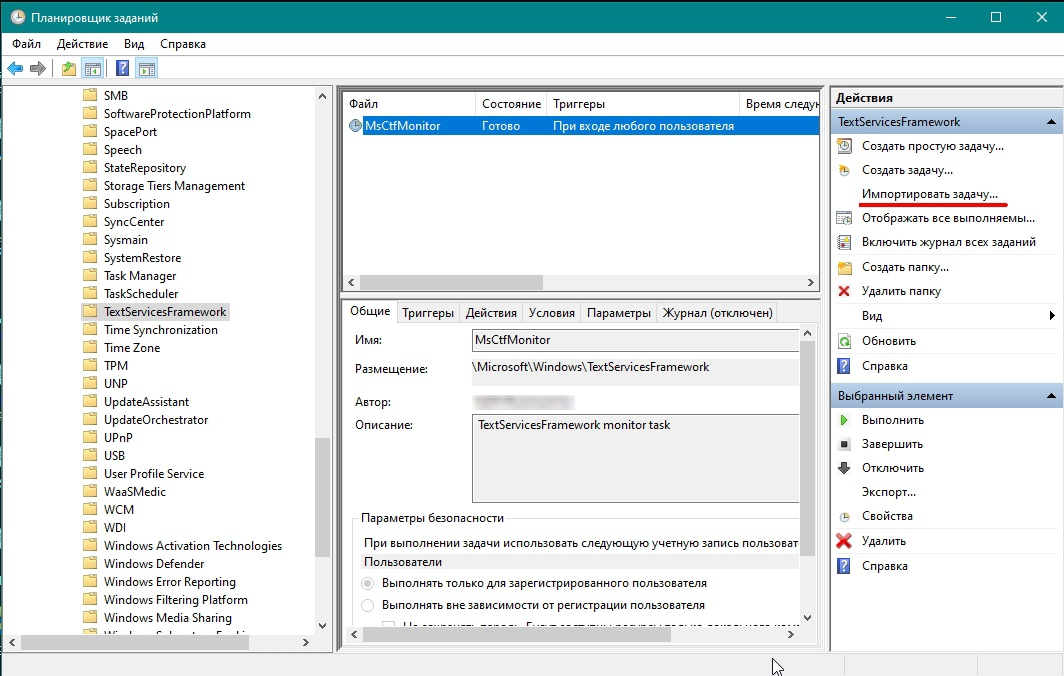The height and width of the screenshot is (676, 1064).
Task: Click the task list scroll-right arrow
Action: tap(810, 282)
